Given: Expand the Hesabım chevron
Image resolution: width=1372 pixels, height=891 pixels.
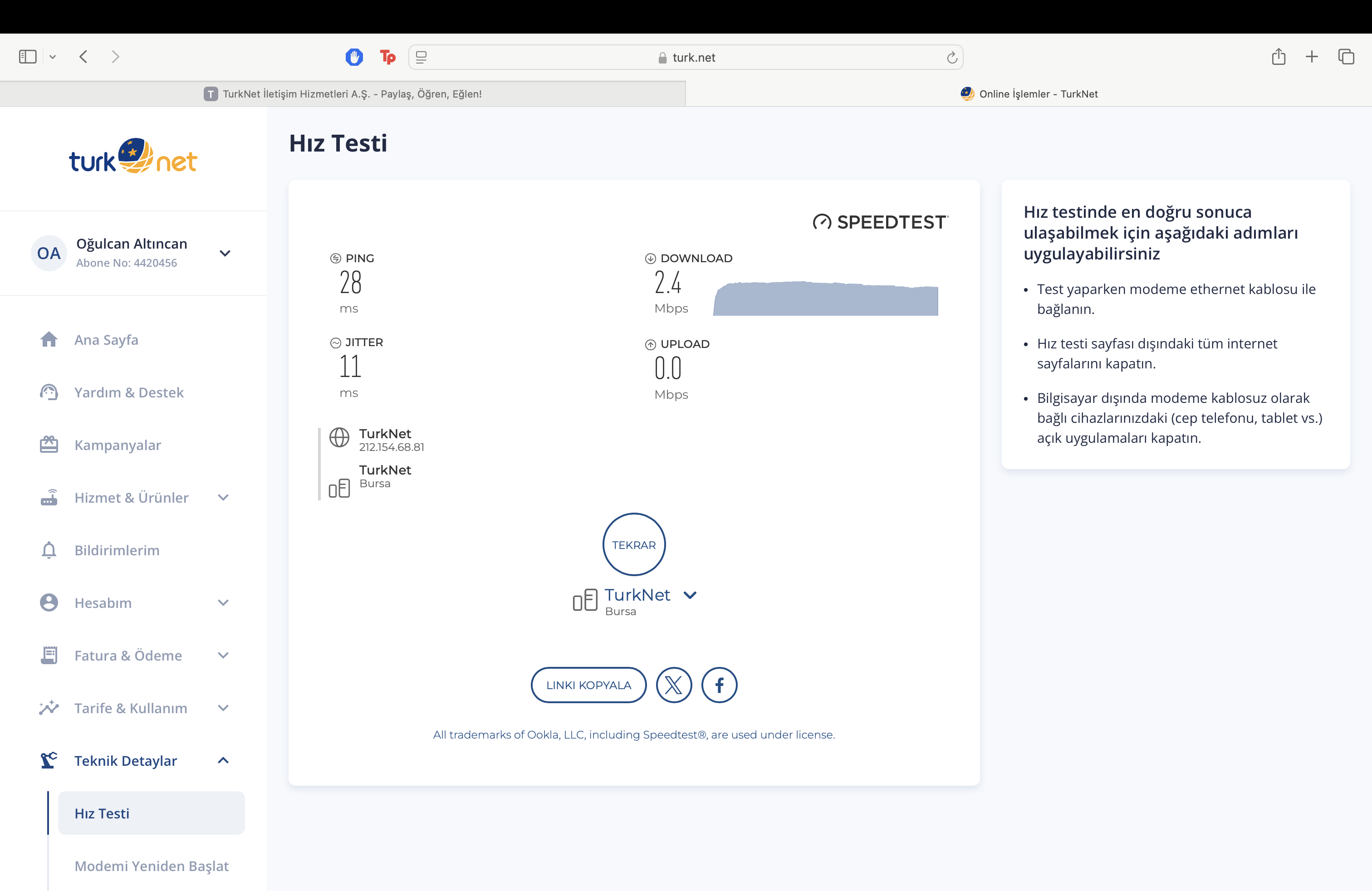Looking at the screenshot, I should coord(224,603).
